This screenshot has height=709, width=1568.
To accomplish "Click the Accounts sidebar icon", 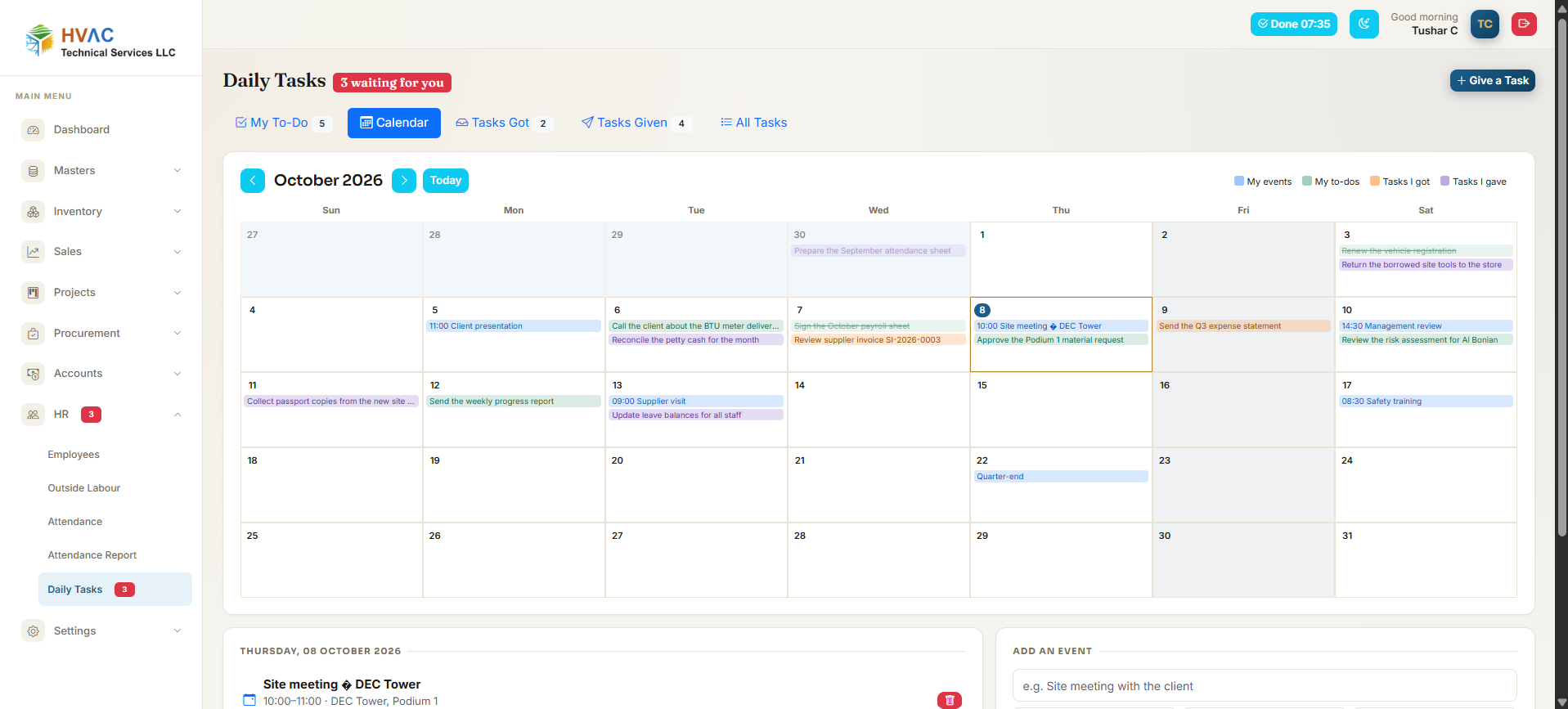I will (33, 374).
